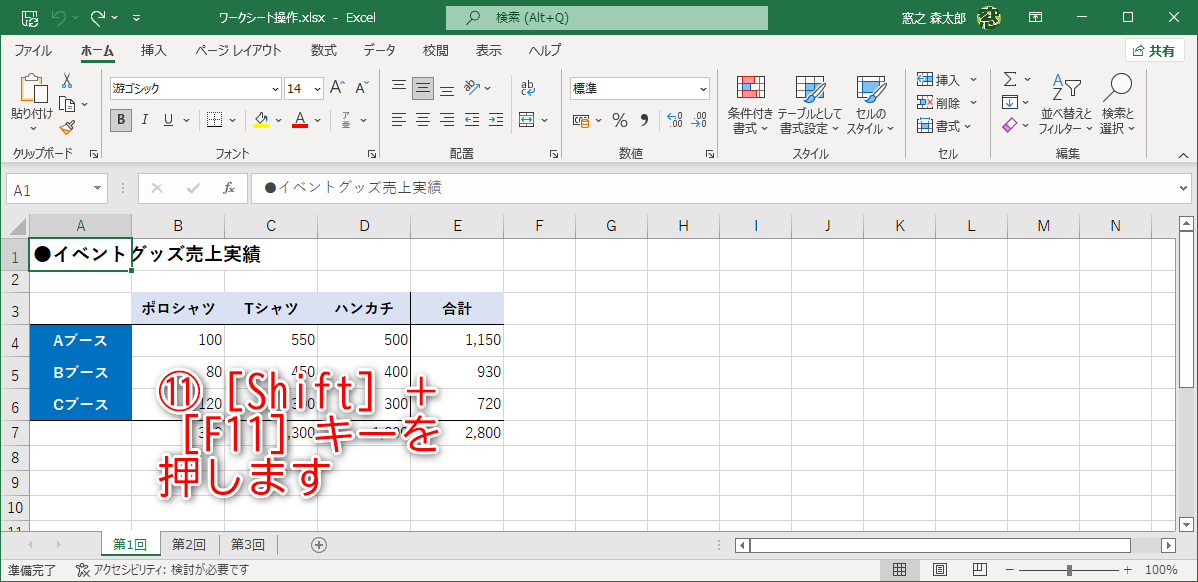Open the ファイル tab

click(33, 50)
